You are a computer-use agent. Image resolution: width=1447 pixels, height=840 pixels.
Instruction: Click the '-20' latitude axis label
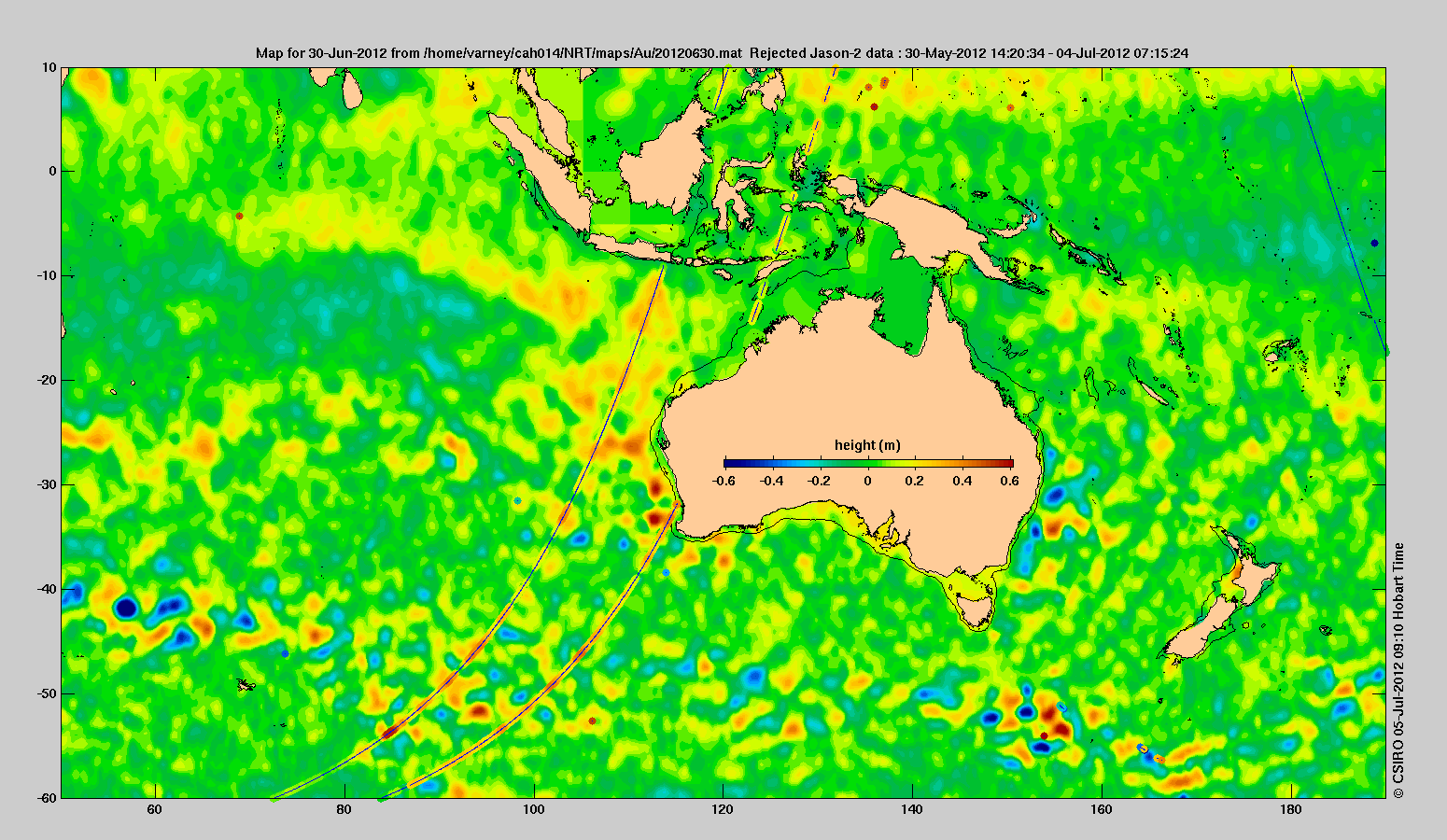pos(46,381)
